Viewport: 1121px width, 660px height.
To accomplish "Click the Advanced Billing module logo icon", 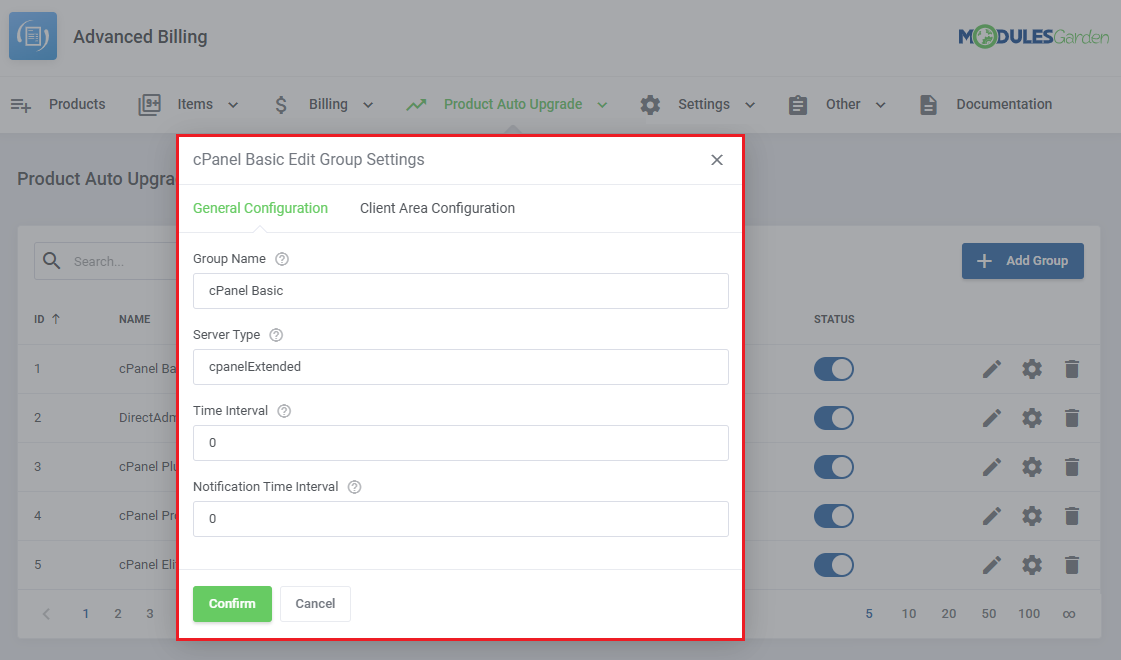I will 33,36.
